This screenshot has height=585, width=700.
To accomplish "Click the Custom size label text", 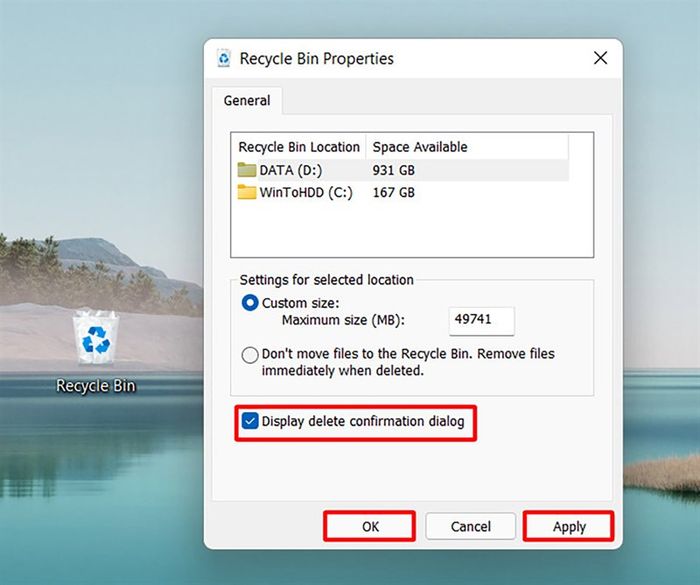I will 300,303.
